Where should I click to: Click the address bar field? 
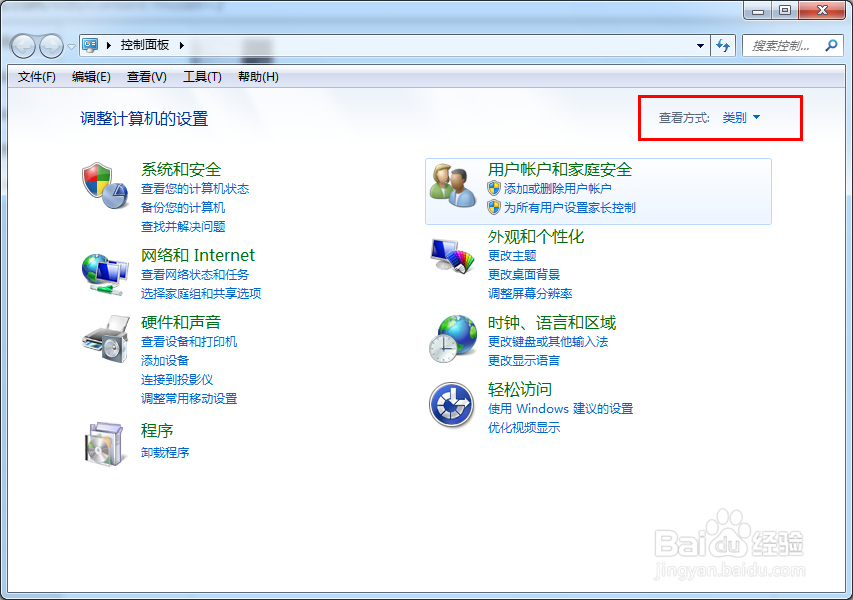tap(395, 46)
